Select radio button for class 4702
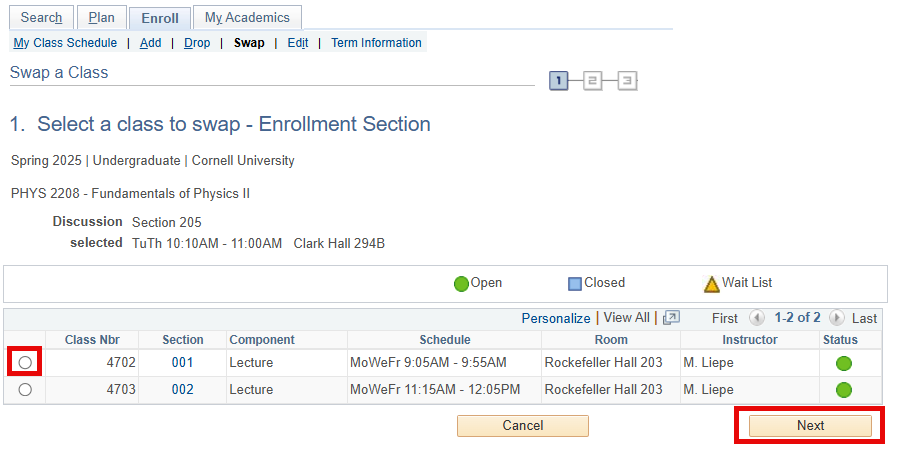The height and width of the screenshot is (462, 906). pyautogui.click(x=25, y=362)
